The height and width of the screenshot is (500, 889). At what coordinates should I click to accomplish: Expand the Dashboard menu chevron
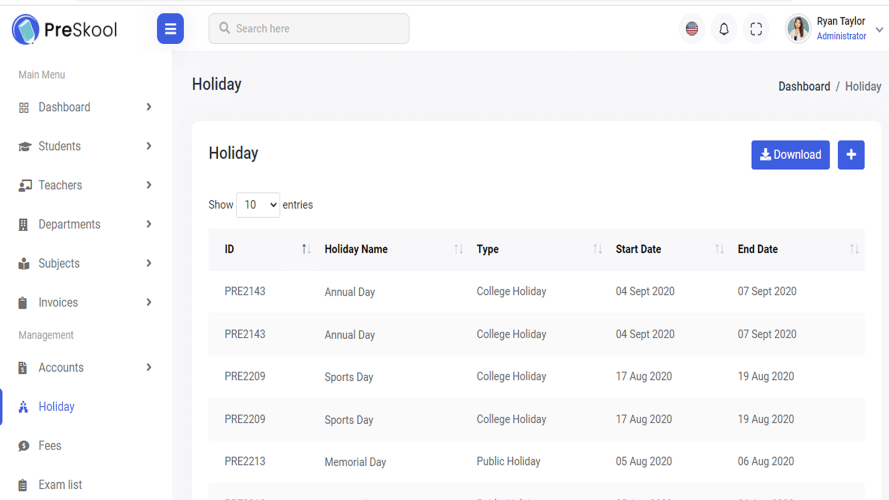(149, 107)
